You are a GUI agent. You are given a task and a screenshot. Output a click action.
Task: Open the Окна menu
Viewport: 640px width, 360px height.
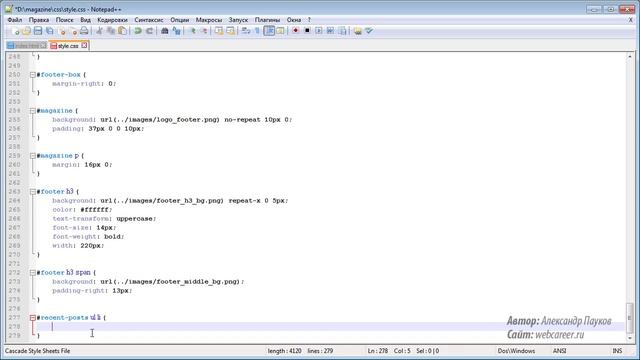(294, 20)
